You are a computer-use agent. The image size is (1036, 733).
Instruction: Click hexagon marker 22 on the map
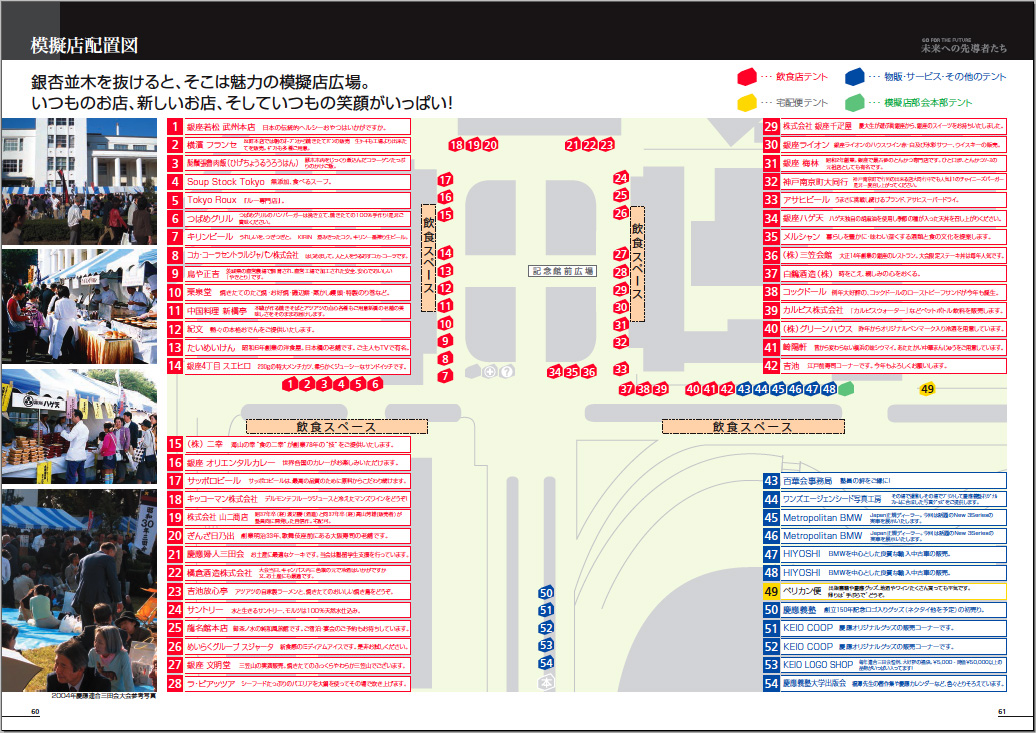point(589,145)
